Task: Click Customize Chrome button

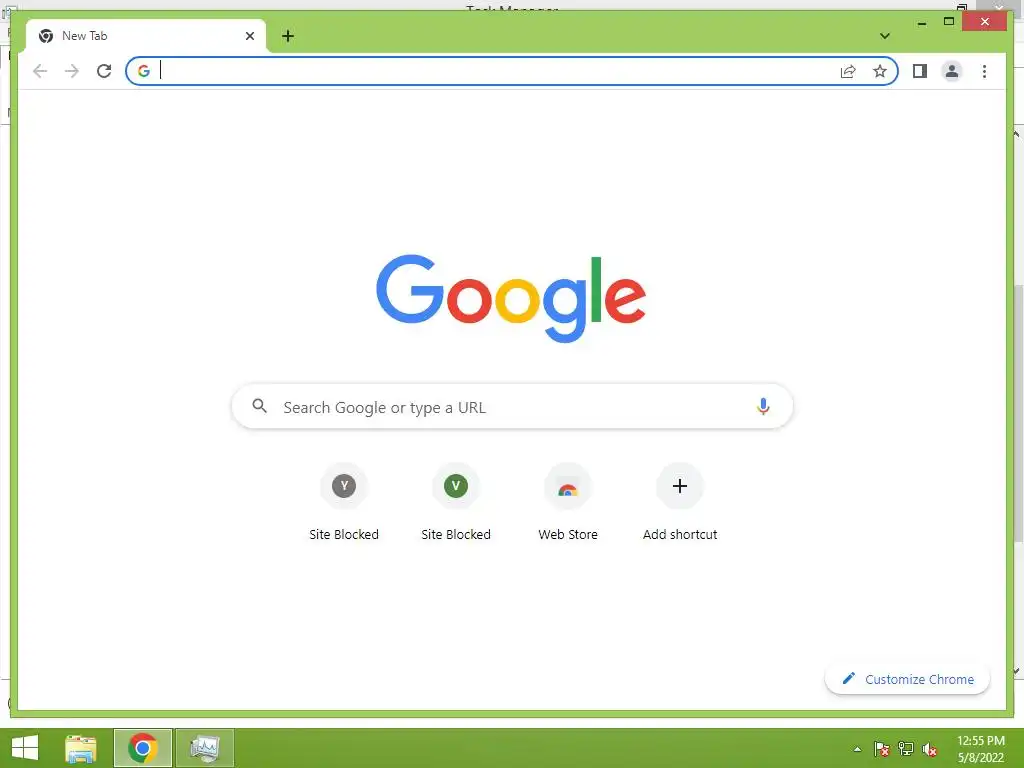Action: 907,679
